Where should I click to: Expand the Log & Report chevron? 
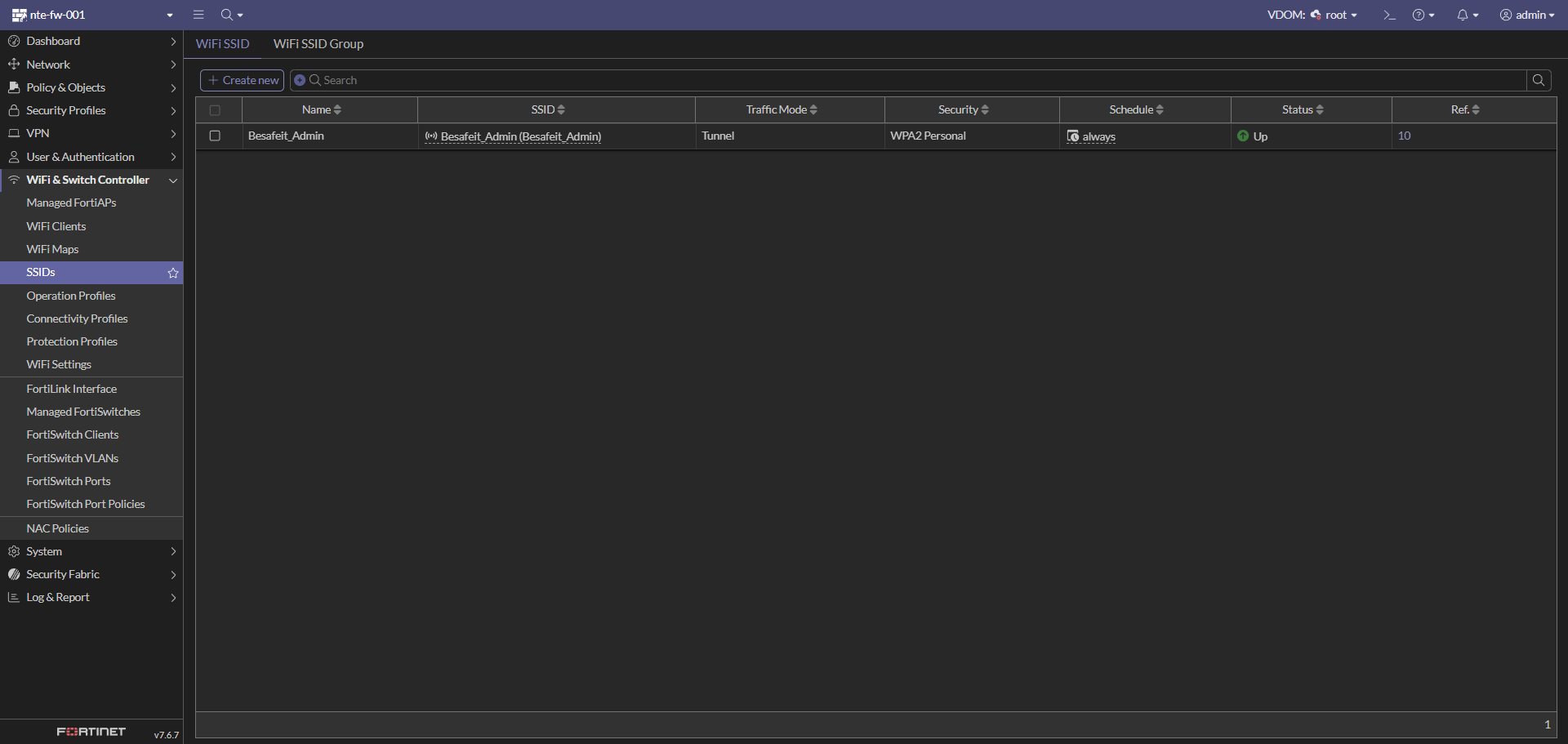pyautogui.click(x=173, y=597)
